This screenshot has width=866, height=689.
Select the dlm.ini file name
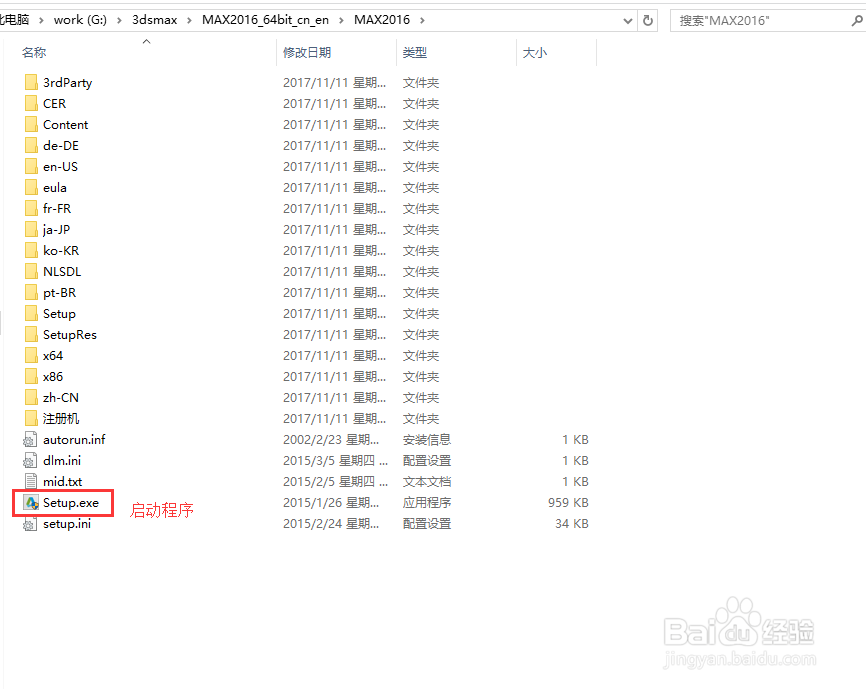(x=62, y=460)
